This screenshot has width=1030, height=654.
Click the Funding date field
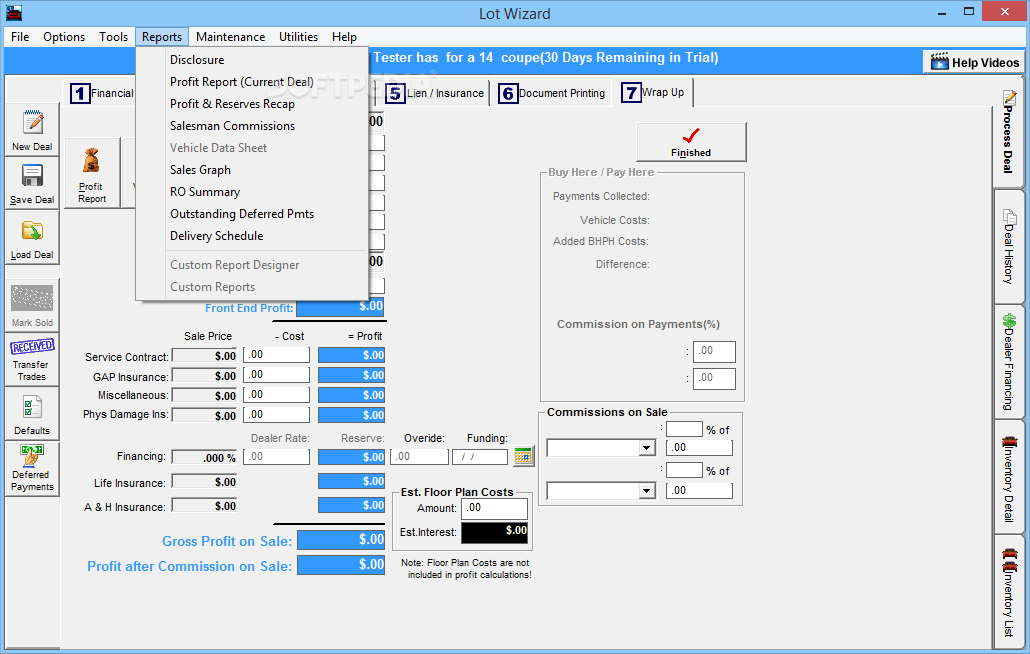480,456
